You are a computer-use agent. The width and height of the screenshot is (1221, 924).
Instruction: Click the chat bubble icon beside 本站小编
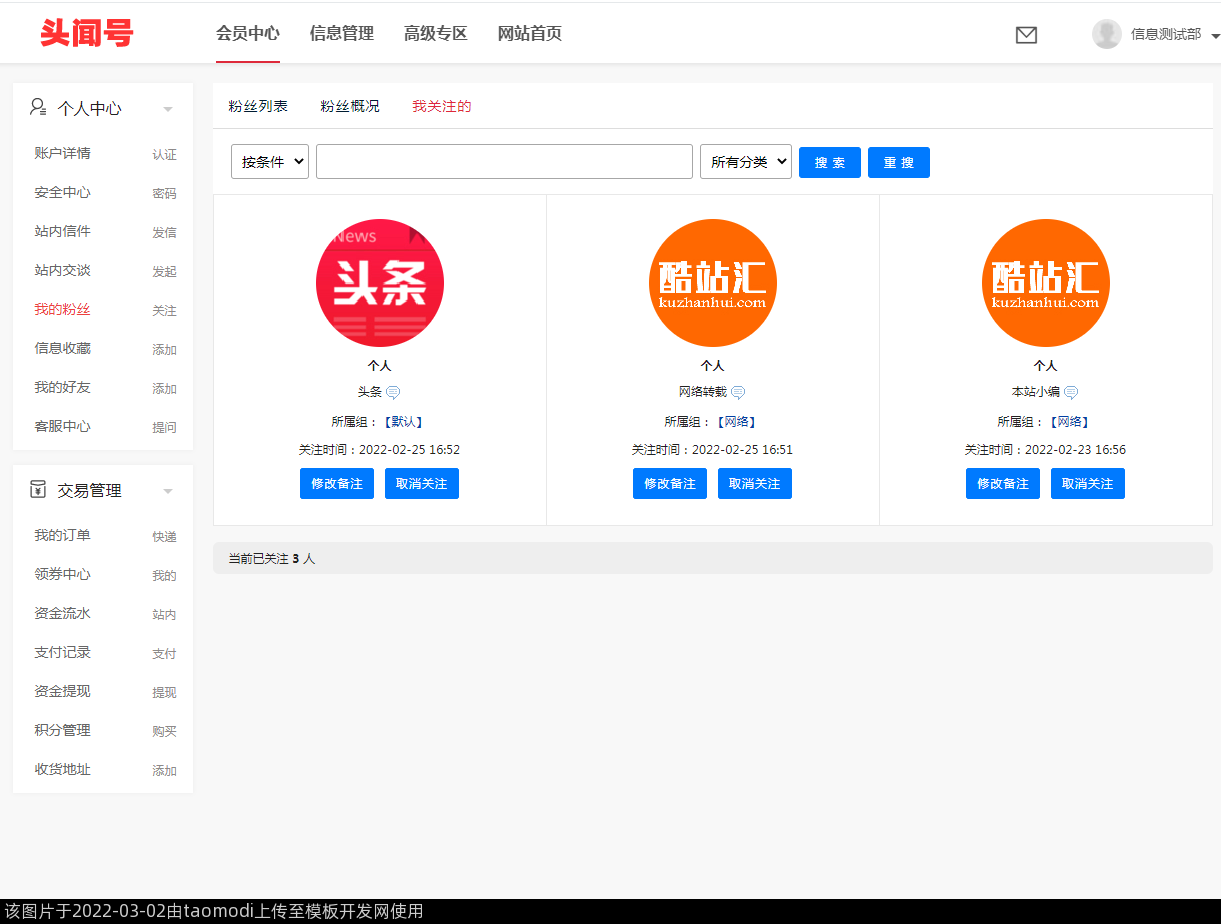pyautogui.click(x=1071, y=393)
